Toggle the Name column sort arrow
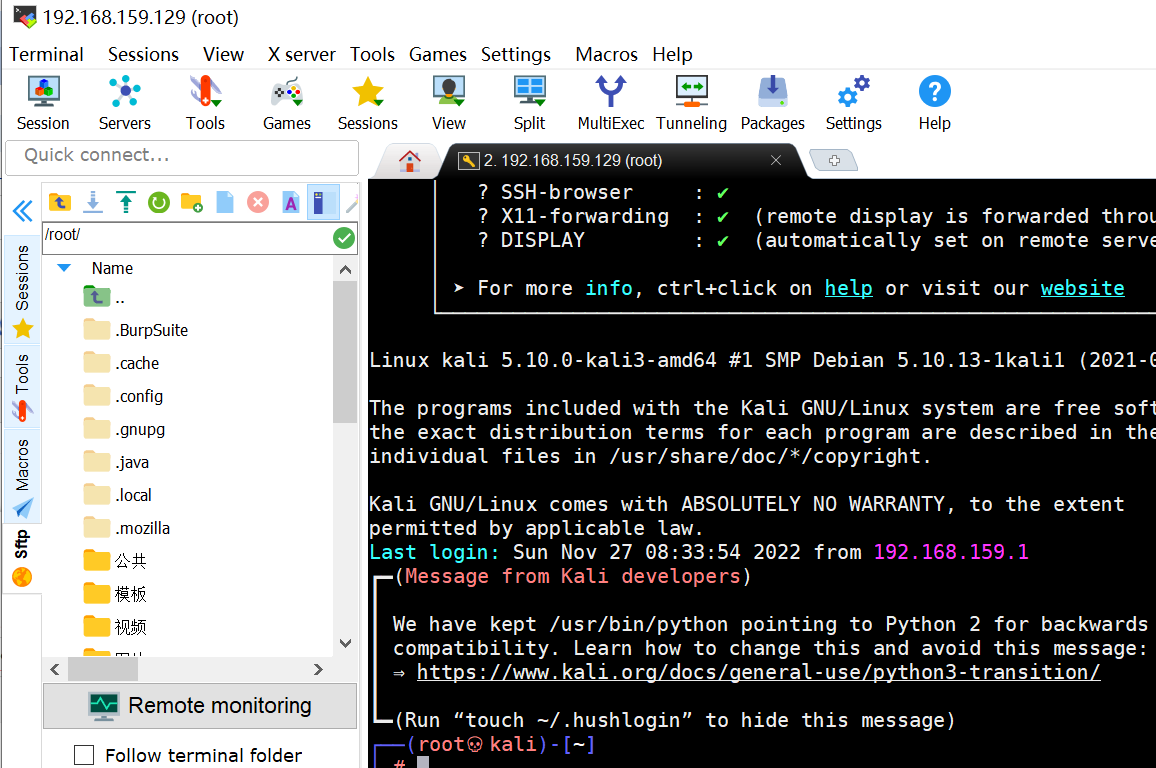 click(x=64, y=268)
